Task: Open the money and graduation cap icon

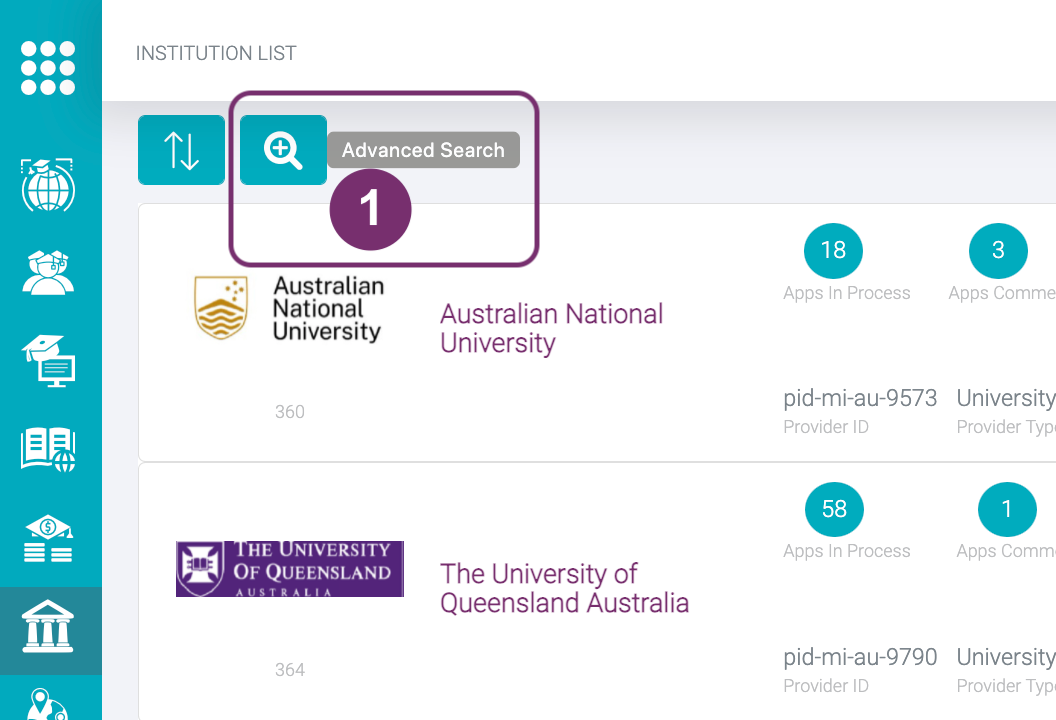Action: pos(48,540)
